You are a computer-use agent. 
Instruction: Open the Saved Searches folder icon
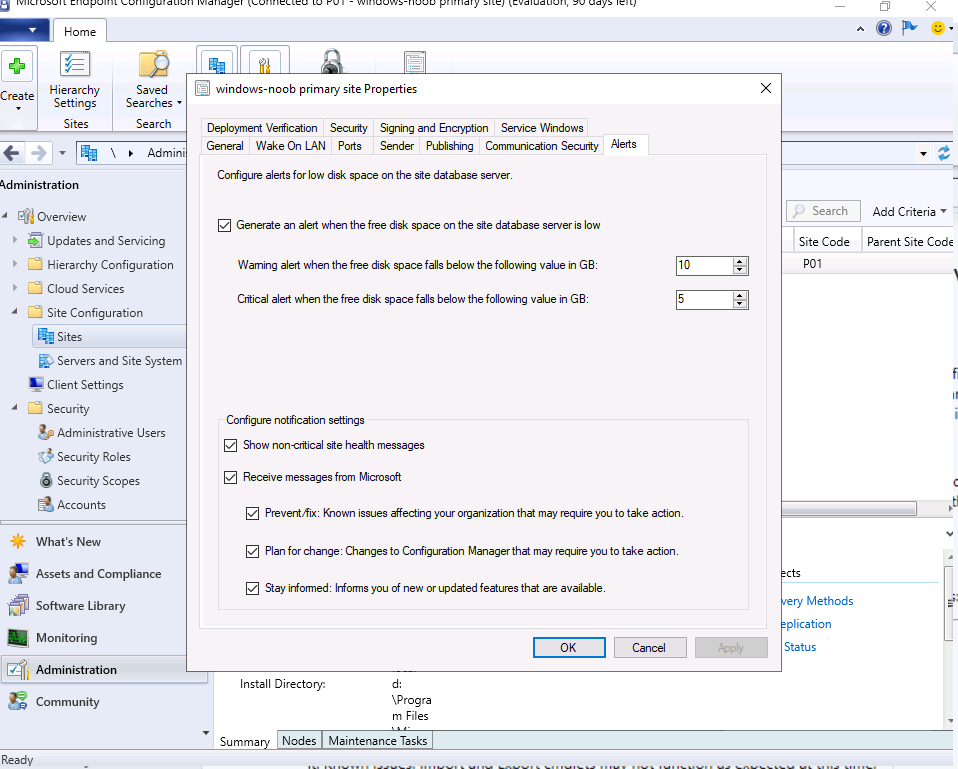153,65
